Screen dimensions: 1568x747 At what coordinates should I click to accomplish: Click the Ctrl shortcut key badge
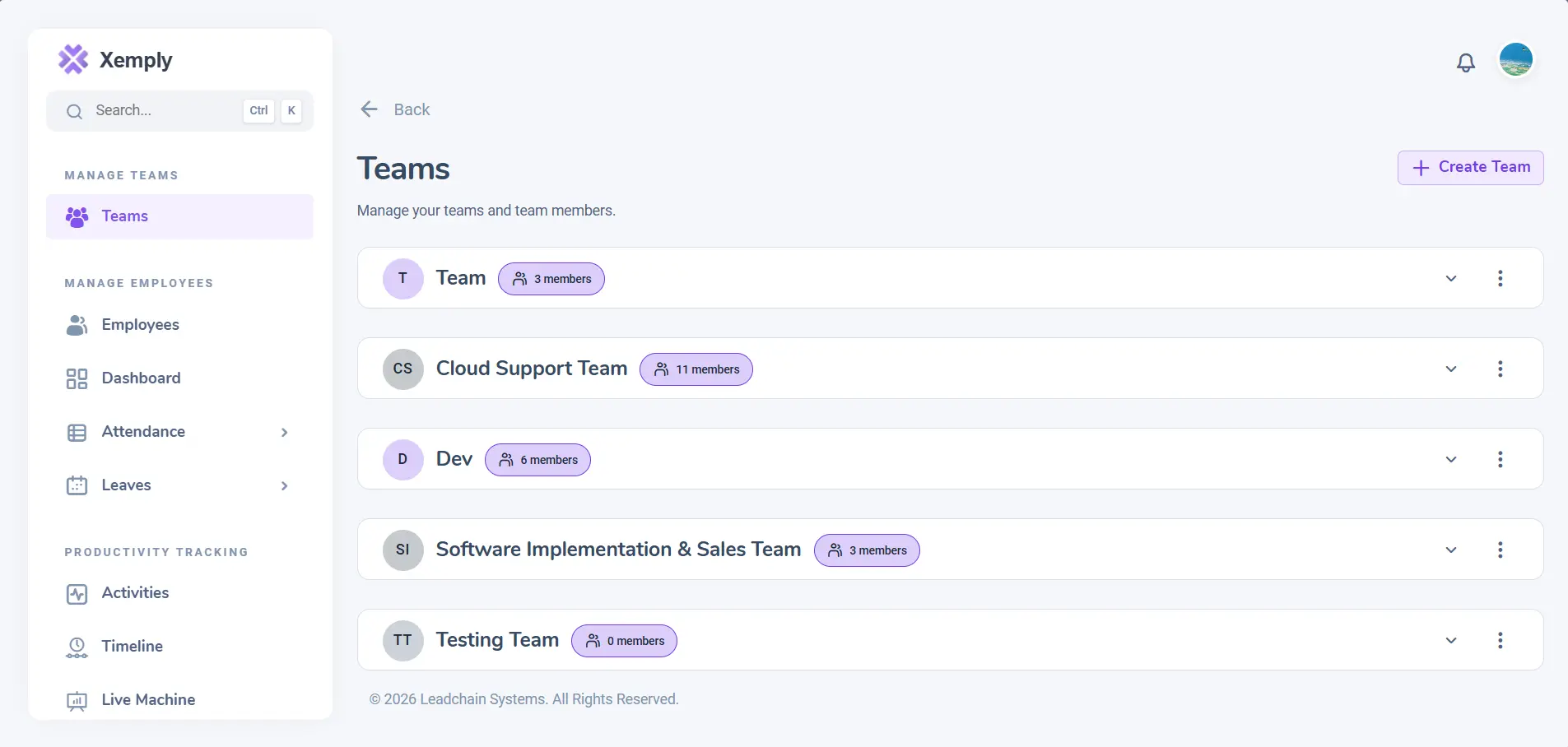click(258, 111)
